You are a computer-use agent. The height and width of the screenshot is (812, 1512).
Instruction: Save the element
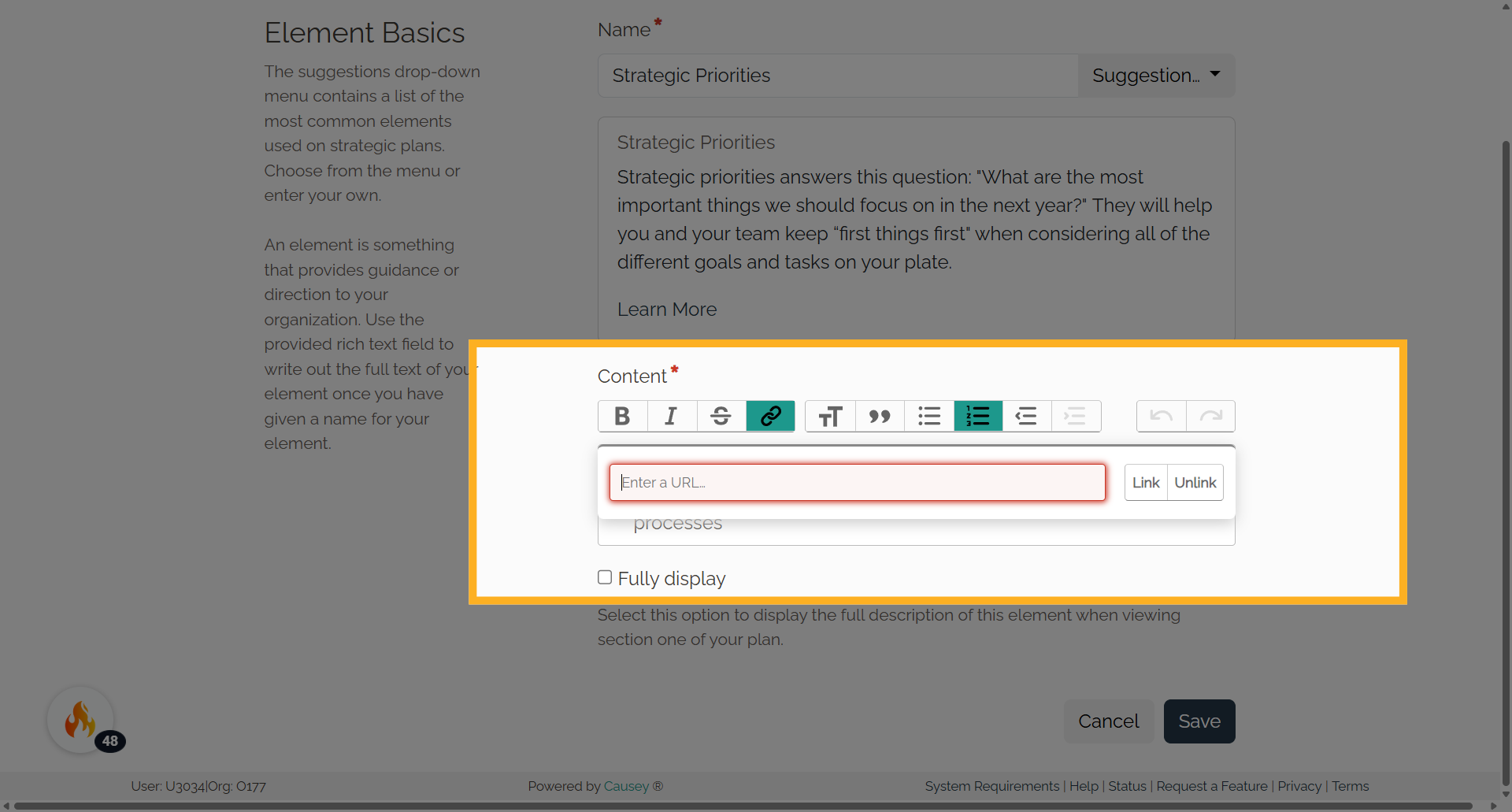pos(1199,721)
